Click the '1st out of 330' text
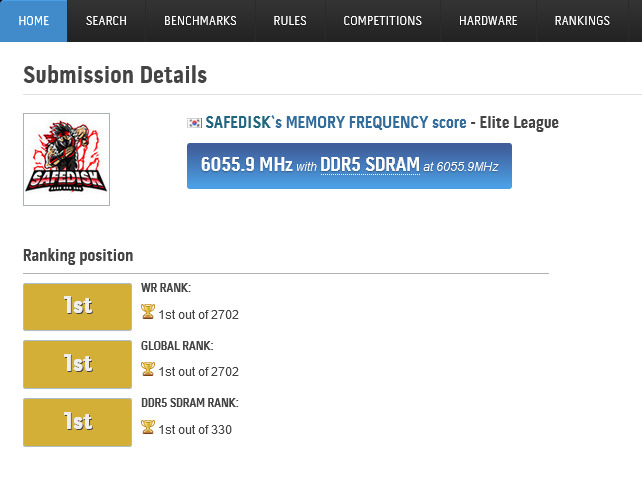 point(195,429)
